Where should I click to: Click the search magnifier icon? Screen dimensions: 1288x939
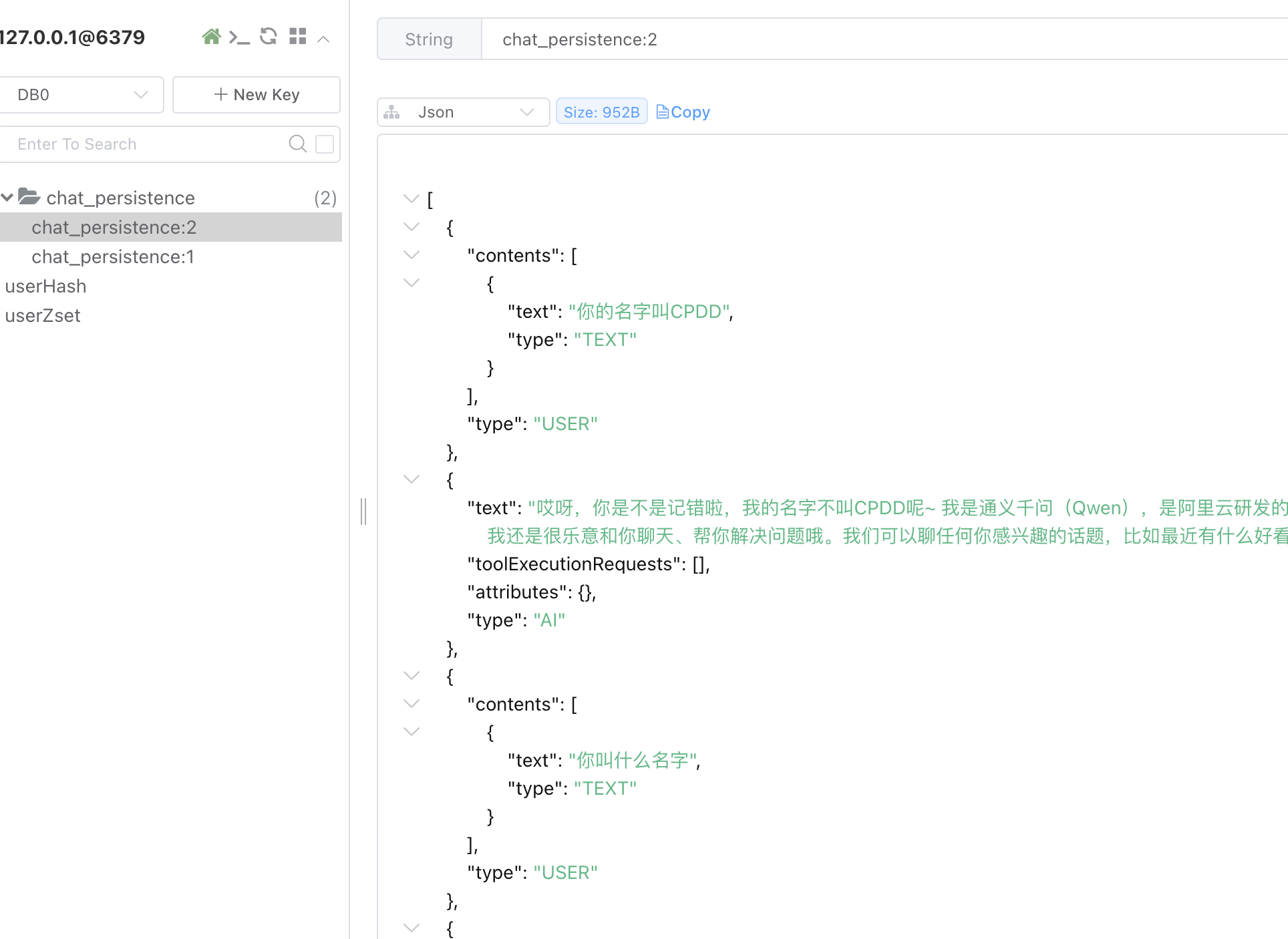click(x=297, y=144)
